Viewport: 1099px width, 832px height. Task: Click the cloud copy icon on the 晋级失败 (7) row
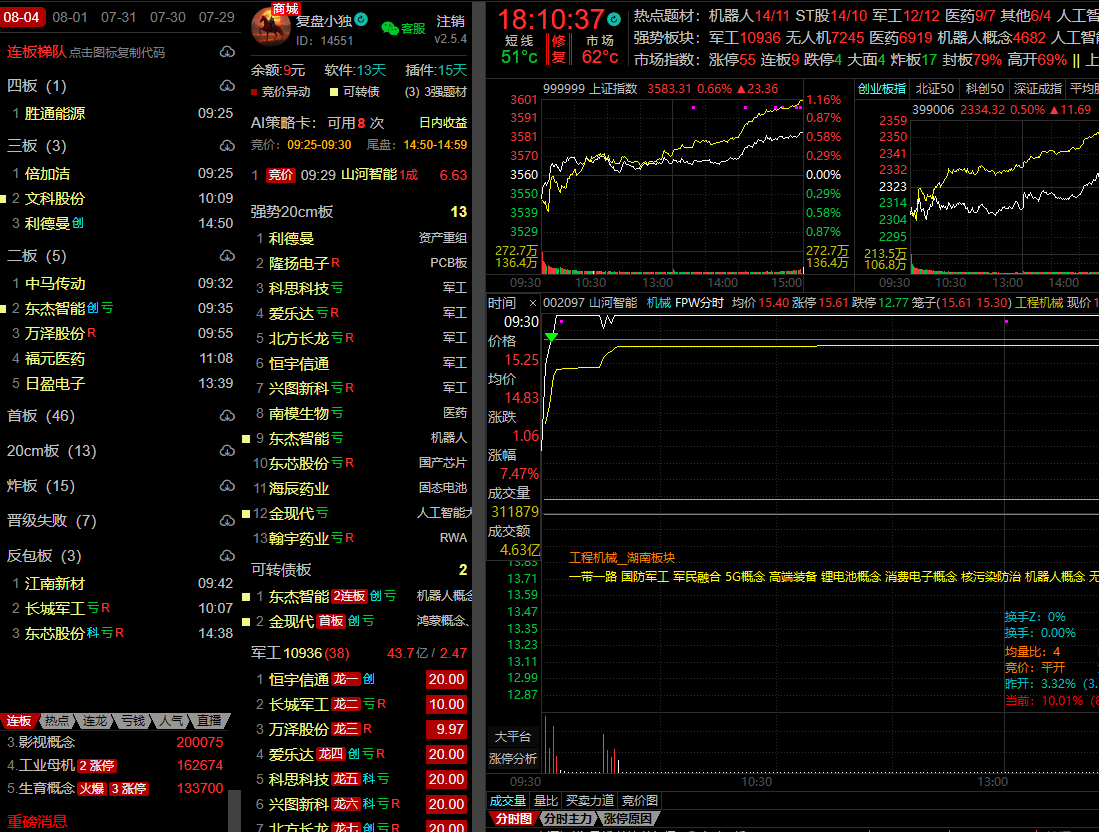pyautogui.click(x=227, y=521)
